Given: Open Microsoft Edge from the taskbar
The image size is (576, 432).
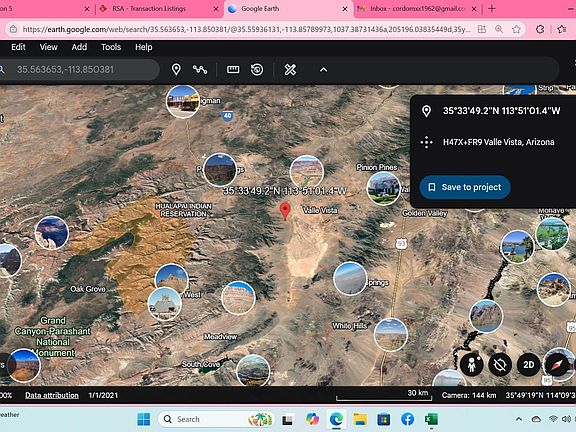Looking at the screenshot, I should coord(336,419).
